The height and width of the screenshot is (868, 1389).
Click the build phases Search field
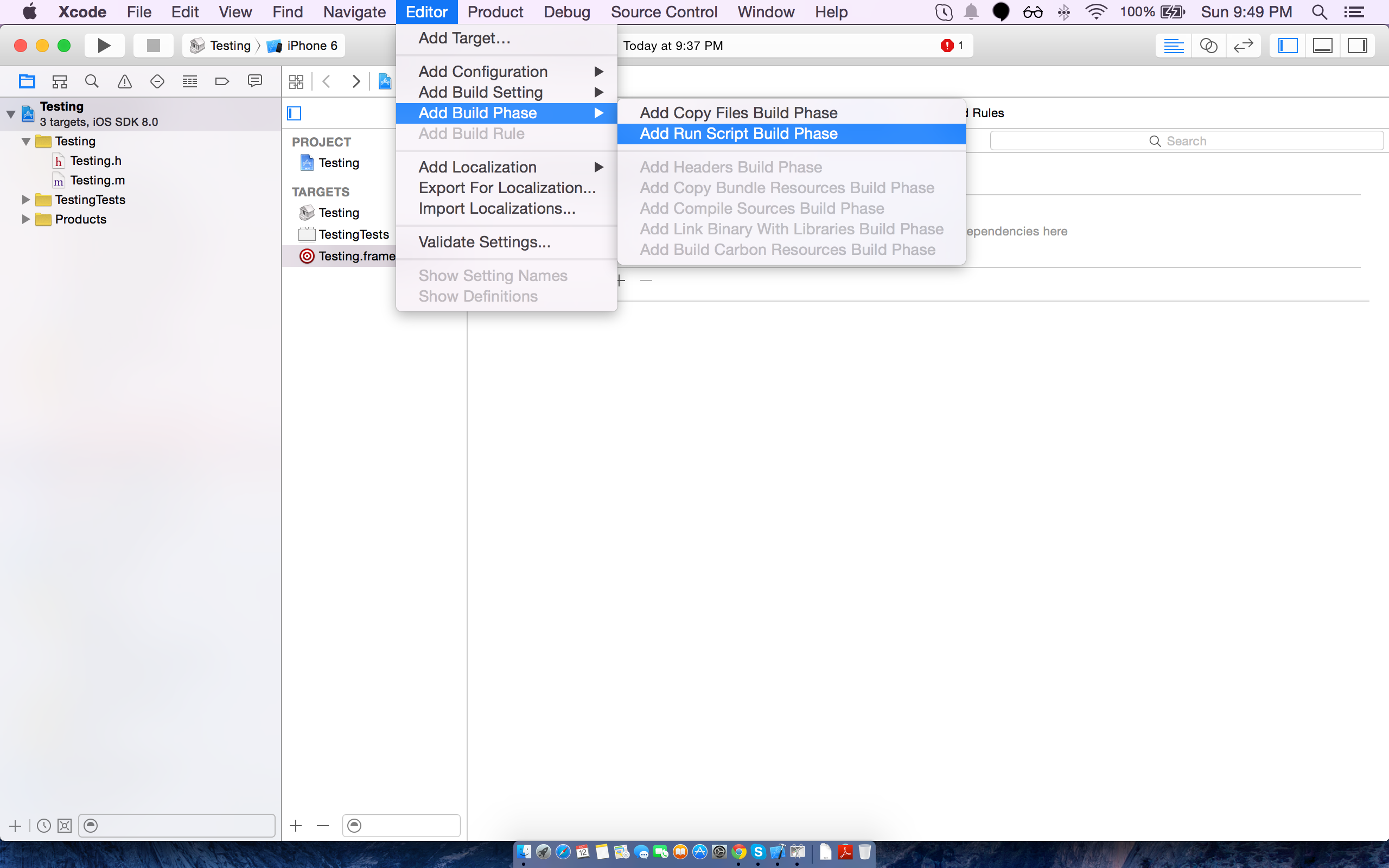pos(1186,141)
